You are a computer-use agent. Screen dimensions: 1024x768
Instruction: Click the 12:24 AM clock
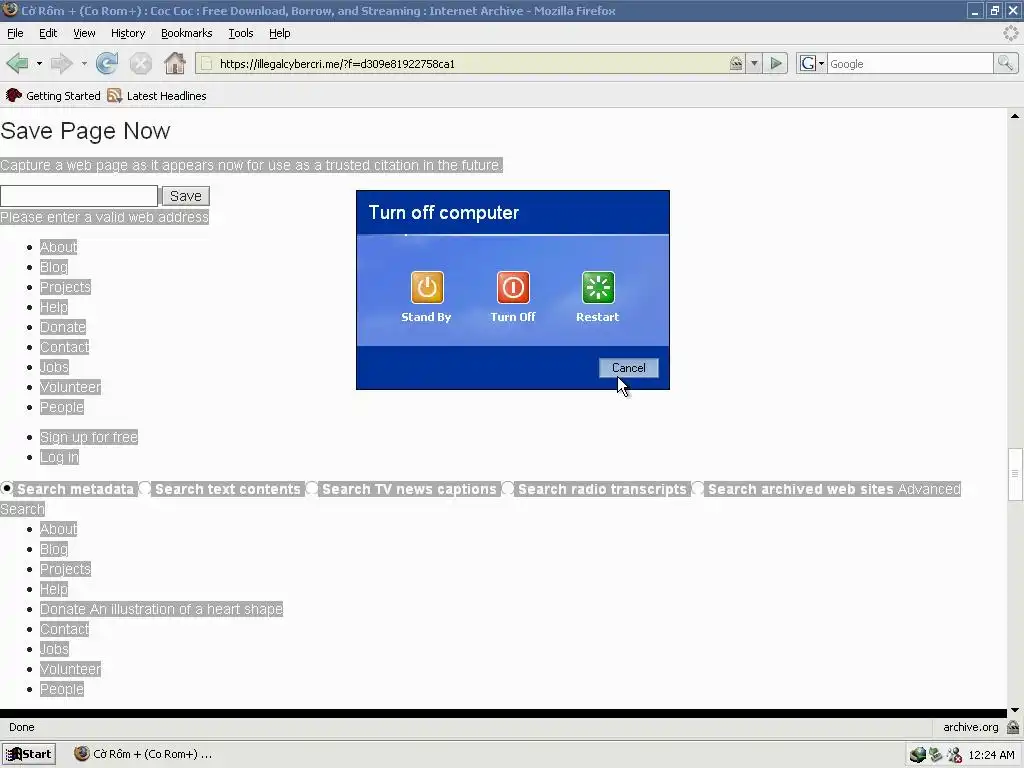point(991,755)
